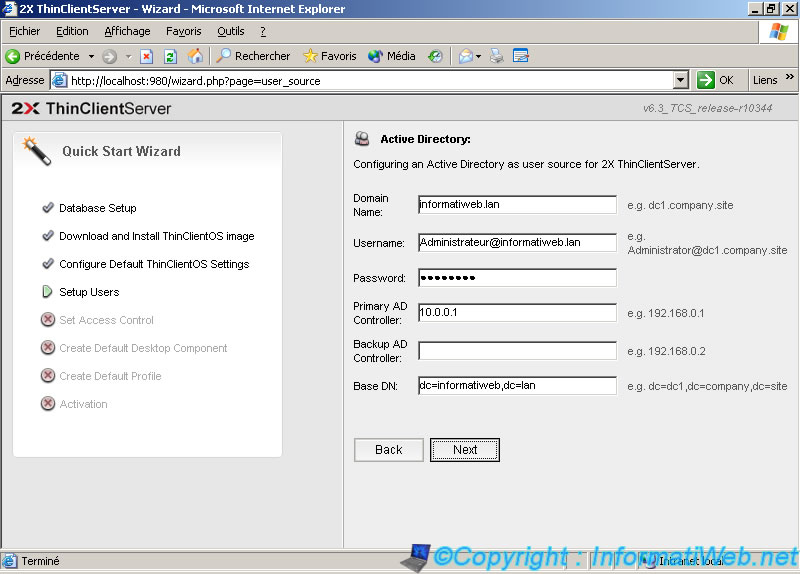Viewport: 800px width, 574px height.
Task: Click checkmark beside Configure Default ThinClientOS Settings
Action: [48, 264]
